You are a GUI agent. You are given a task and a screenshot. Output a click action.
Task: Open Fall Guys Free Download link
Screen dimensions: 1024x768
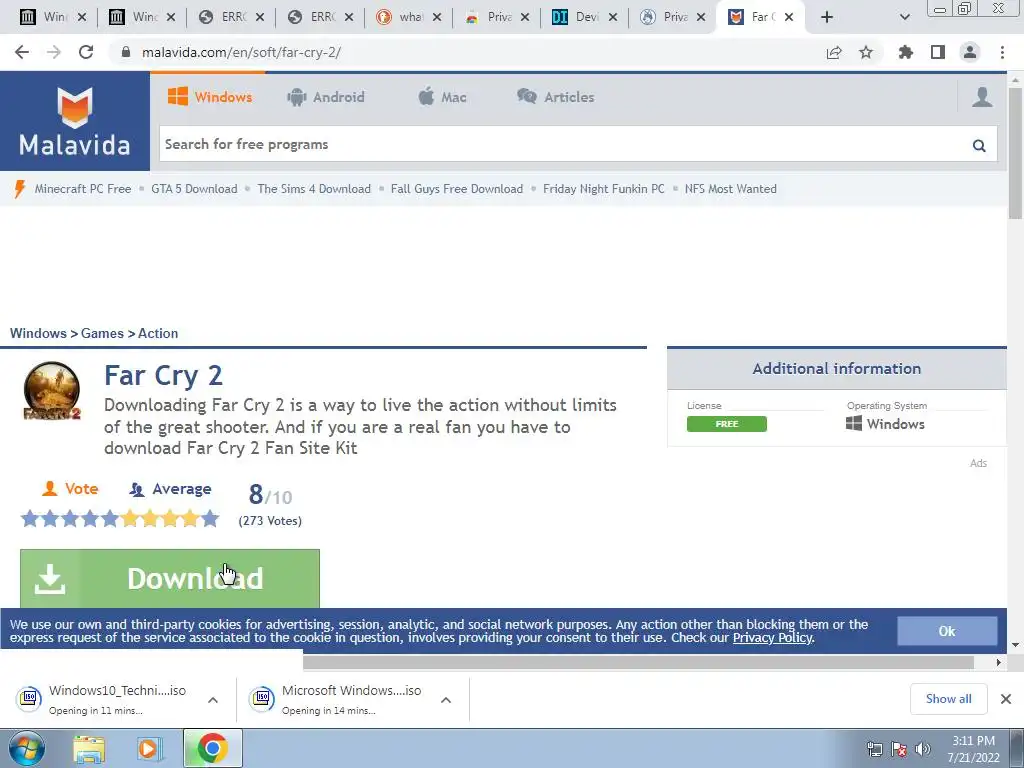[456, 189]
